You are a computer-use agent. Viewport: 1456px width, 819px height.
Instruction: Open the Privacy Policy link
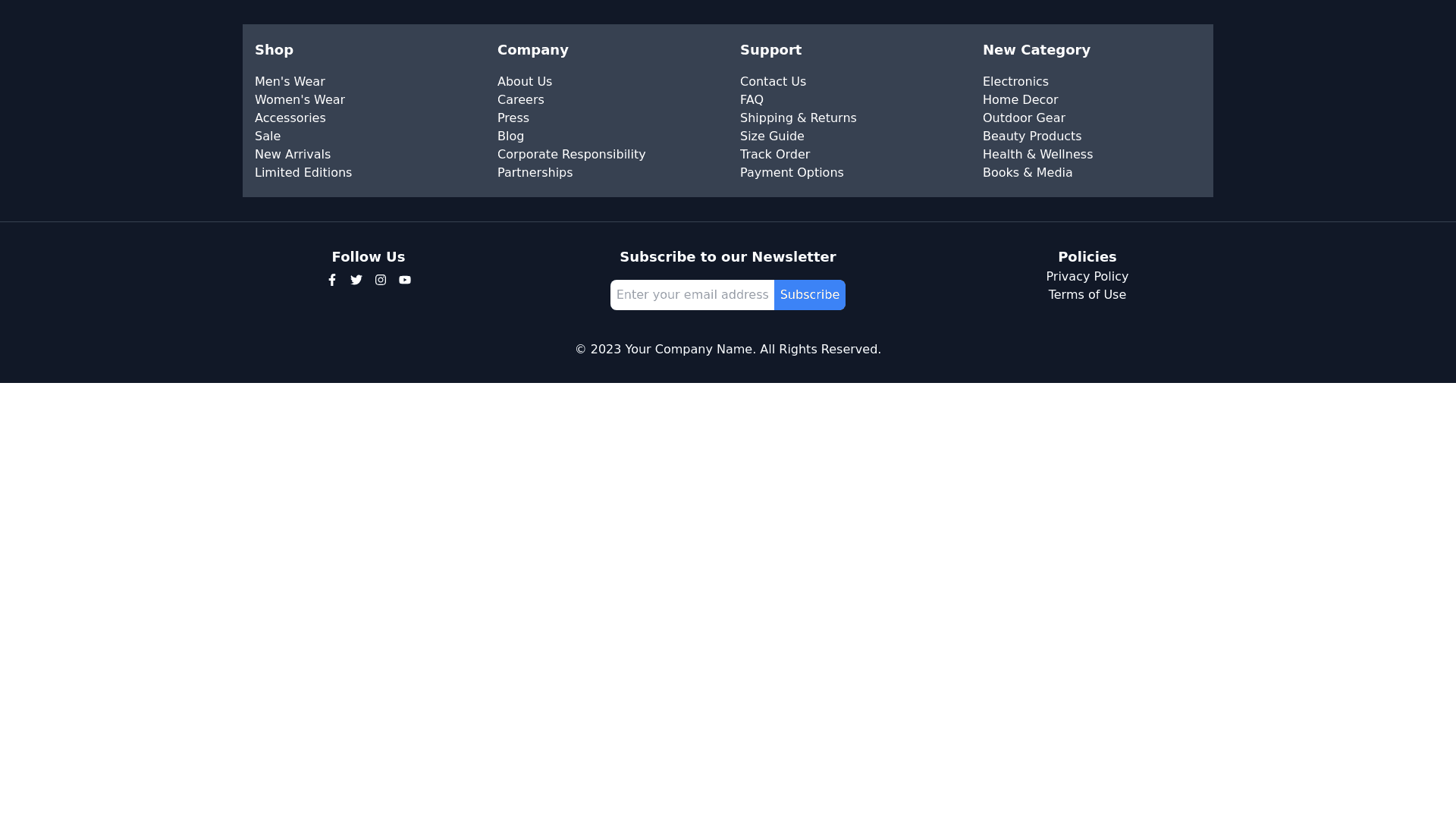click(1087, 277)
